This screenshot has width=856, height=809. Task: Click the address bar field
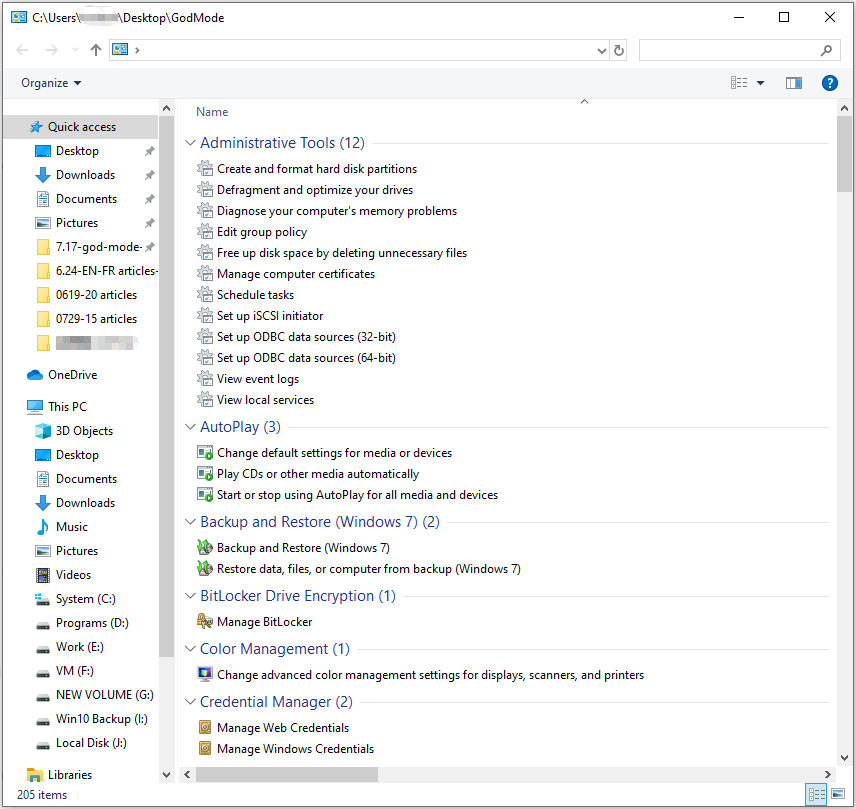click(360, 50)
